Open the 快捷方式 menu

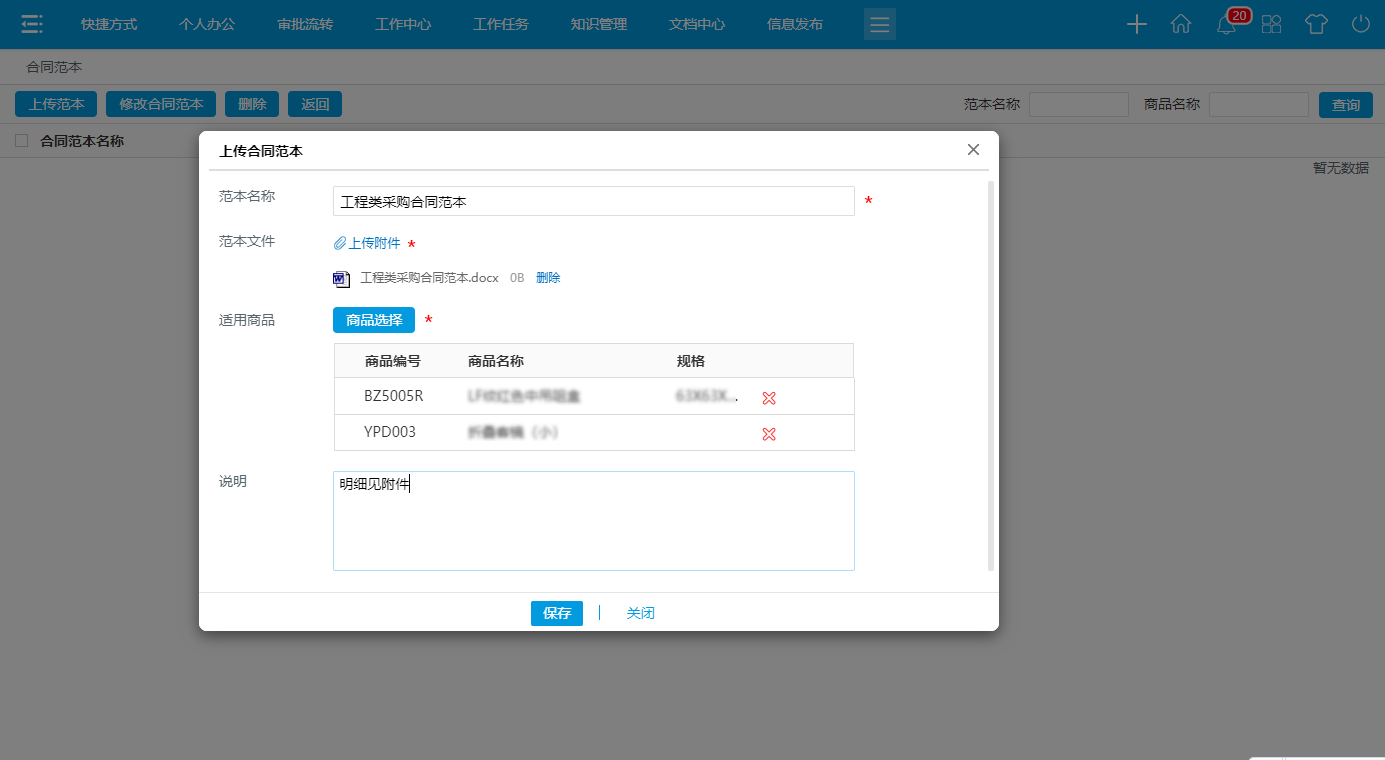tap(108, 24)
